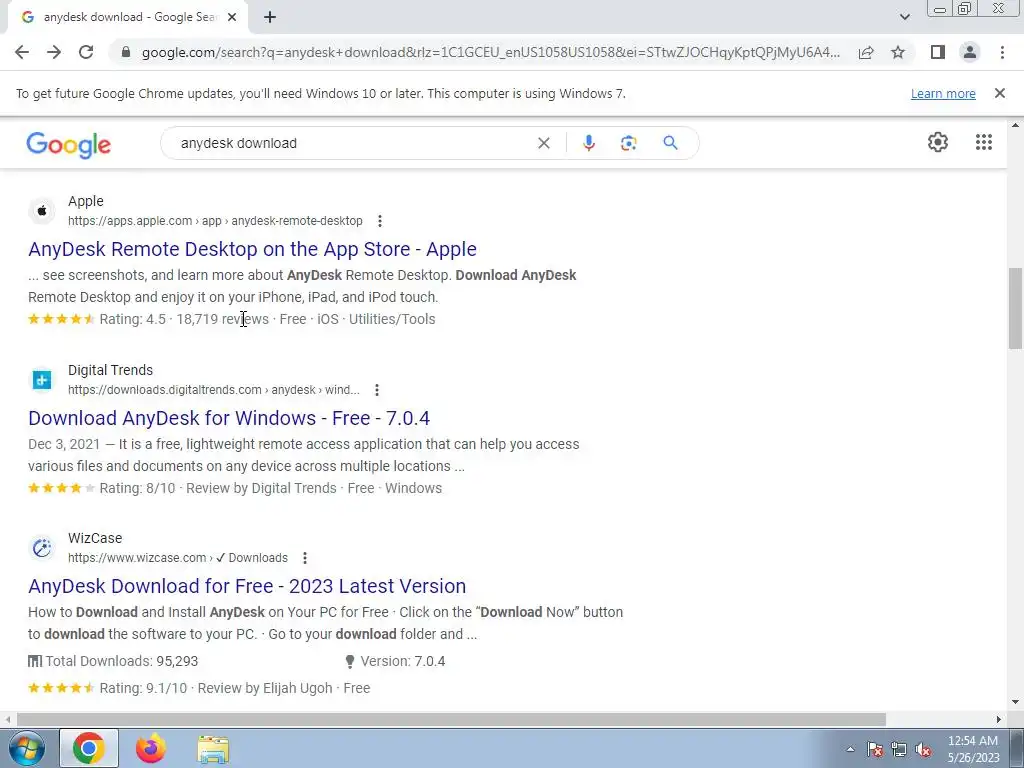Open Windows Explorer from the taskbar
1024x768 pixels.
(213, 748)
